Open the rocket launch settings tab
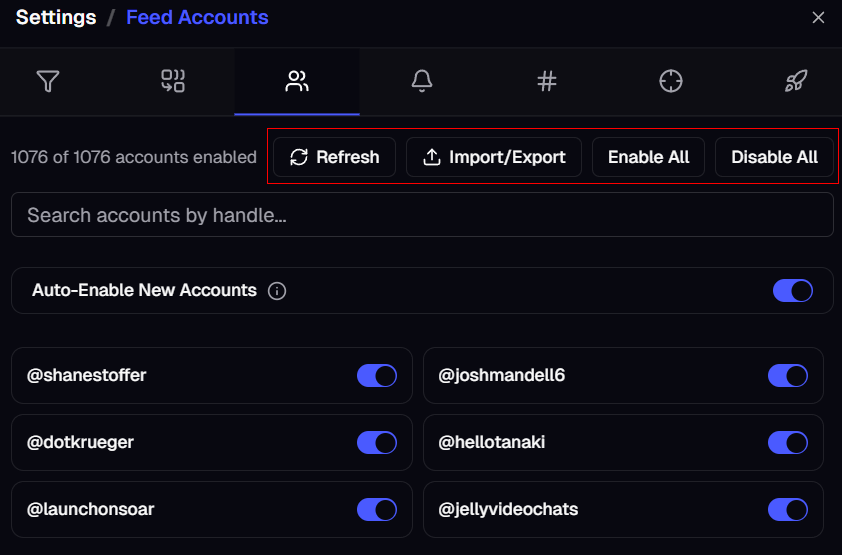 coord(795,82)
